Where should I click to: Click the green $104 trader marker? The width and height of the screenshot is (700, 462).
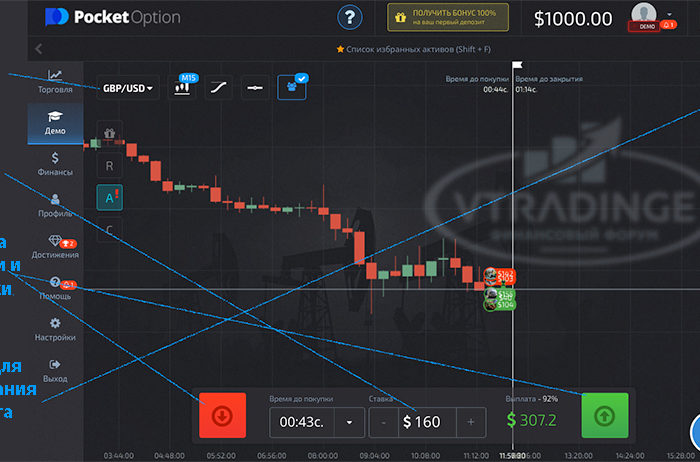pyautogui.click(x=500, y=305)
